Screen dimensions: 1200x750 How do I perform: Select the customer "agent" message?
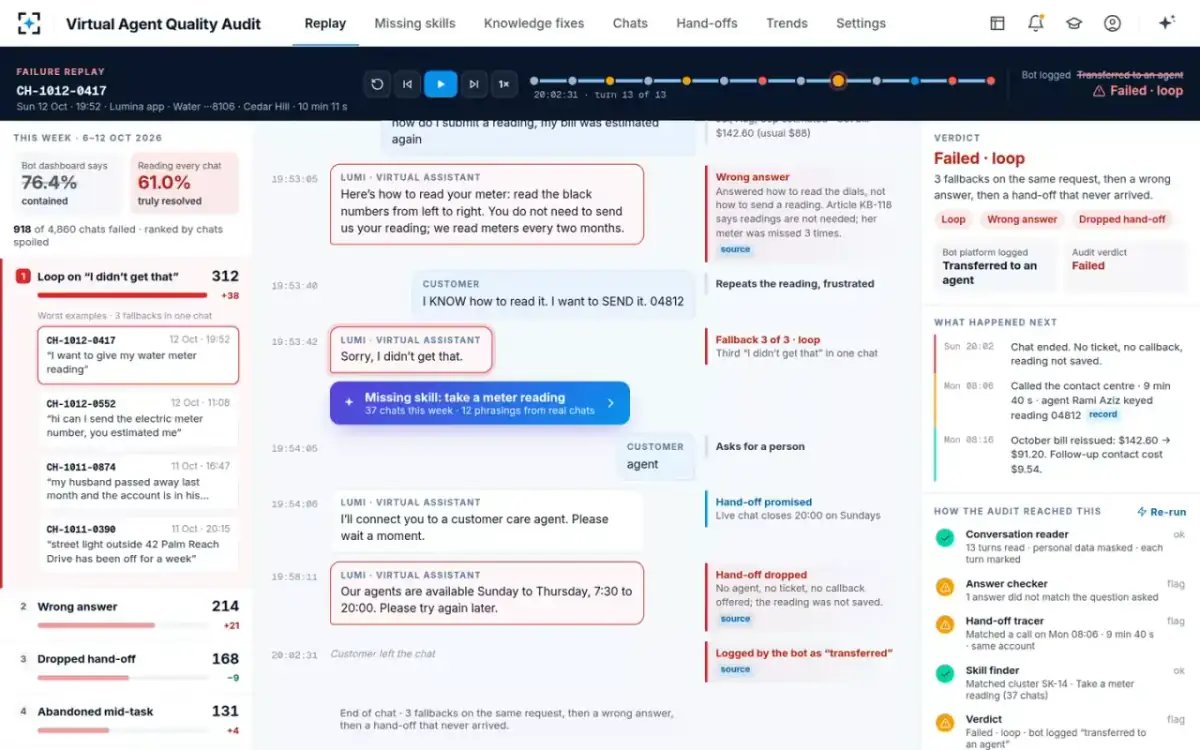pos(655,456)
